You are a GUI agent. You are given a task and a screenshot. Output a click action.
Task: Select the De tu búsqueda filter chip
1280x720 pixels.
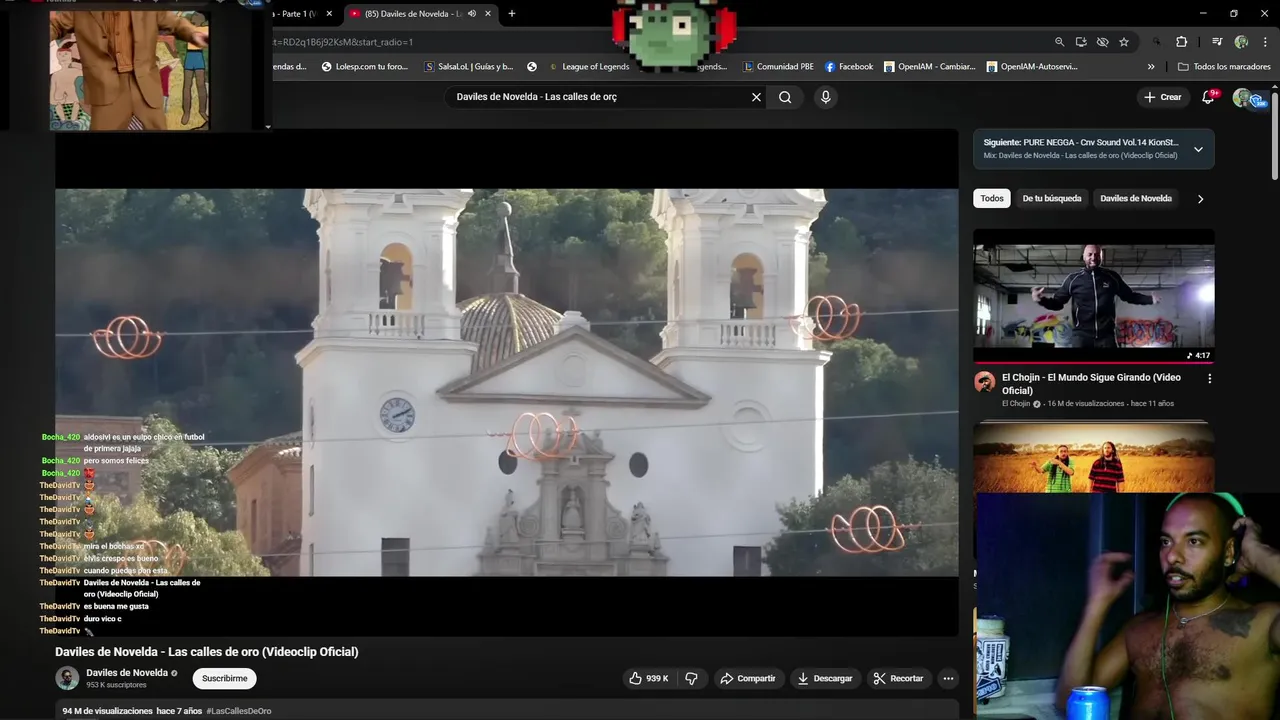click(x=1052, y=198)
